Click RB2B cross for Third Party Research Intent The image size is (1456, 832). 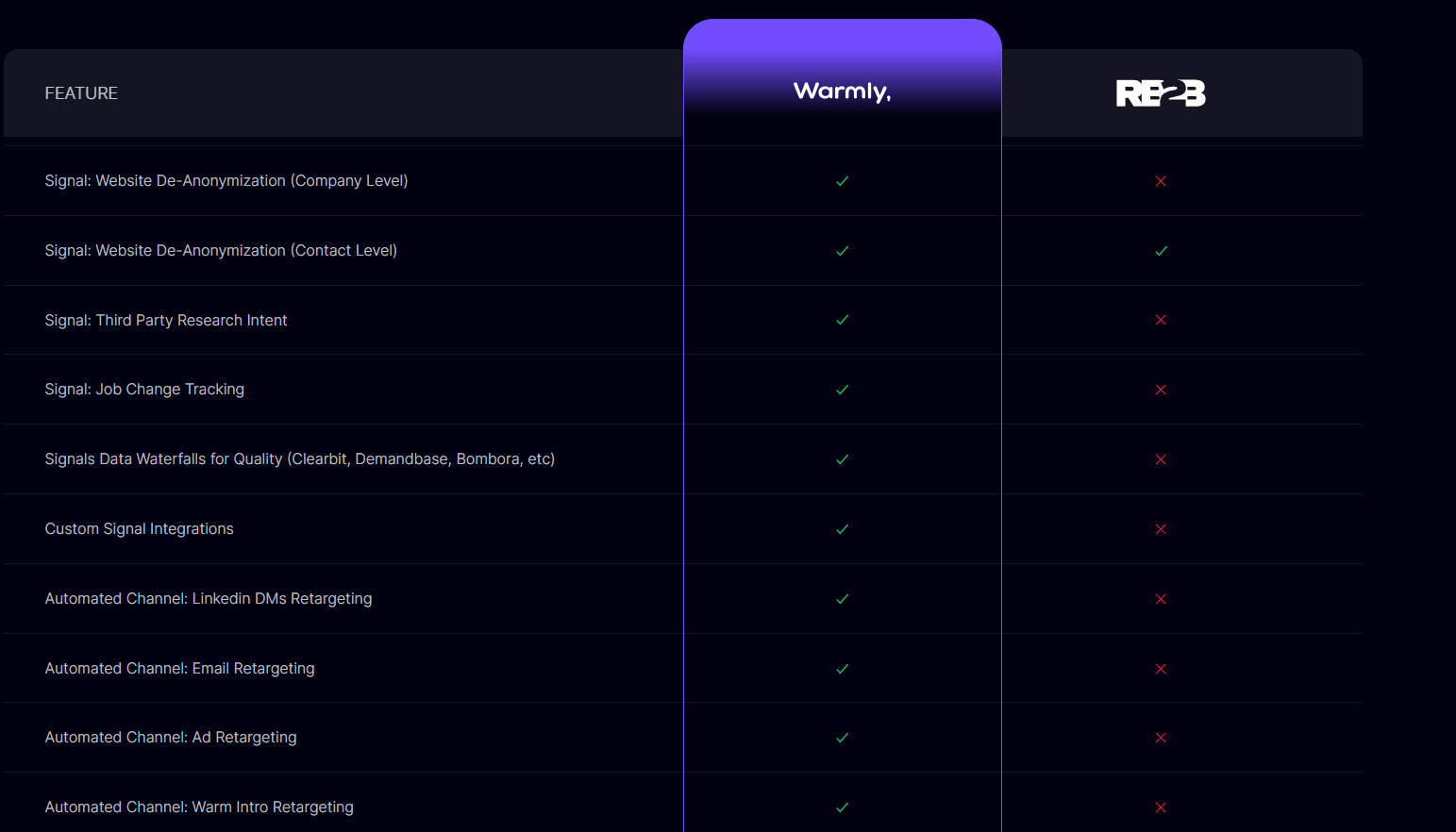(x=1161, y=320)
